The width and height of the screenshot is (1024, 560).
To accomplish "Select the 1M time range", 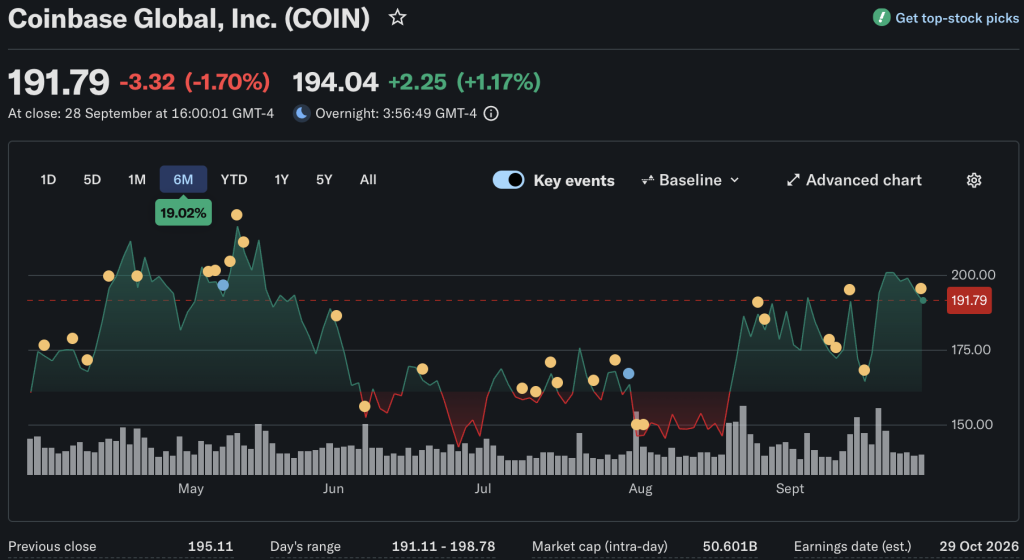I will point(136,179).
